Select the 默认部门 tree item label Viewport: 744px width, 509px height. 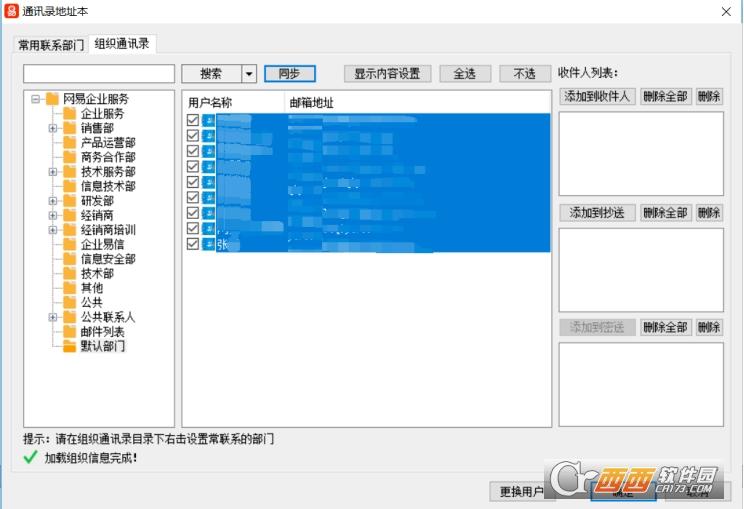click(x=102, y=346)
